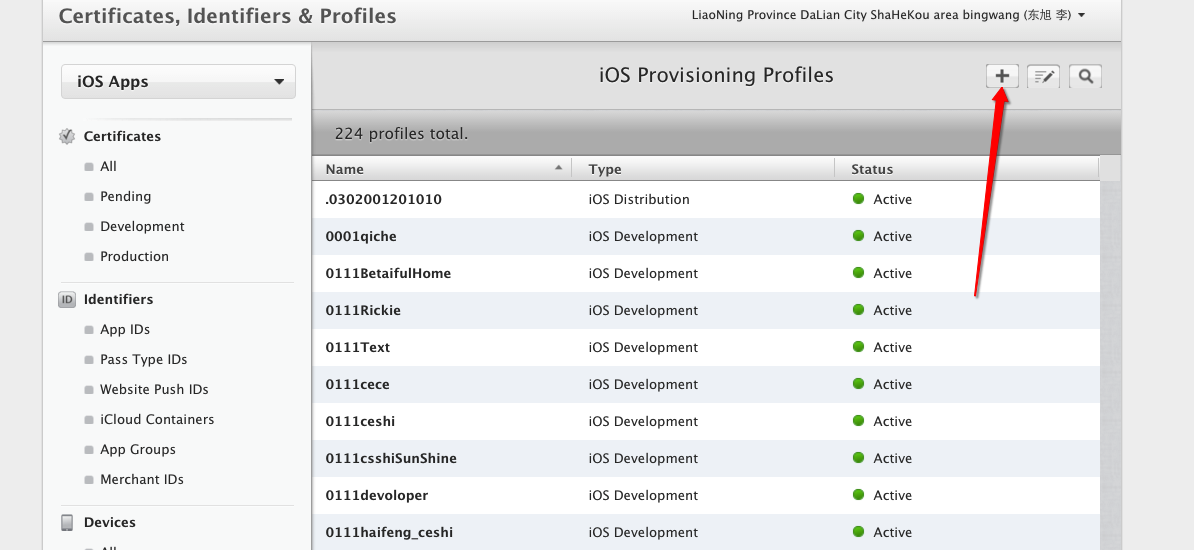Screen dimensions: 1194x550
Task: Click the Devices phone icon
Action: click(67, 523)
